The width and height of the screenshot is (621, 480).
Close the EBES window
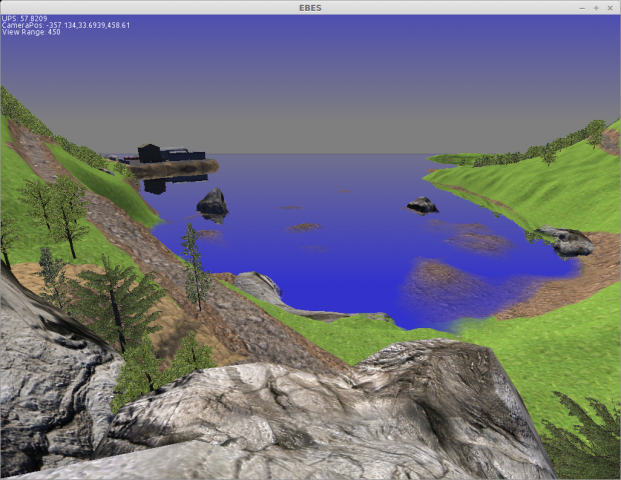pos(610,7)
